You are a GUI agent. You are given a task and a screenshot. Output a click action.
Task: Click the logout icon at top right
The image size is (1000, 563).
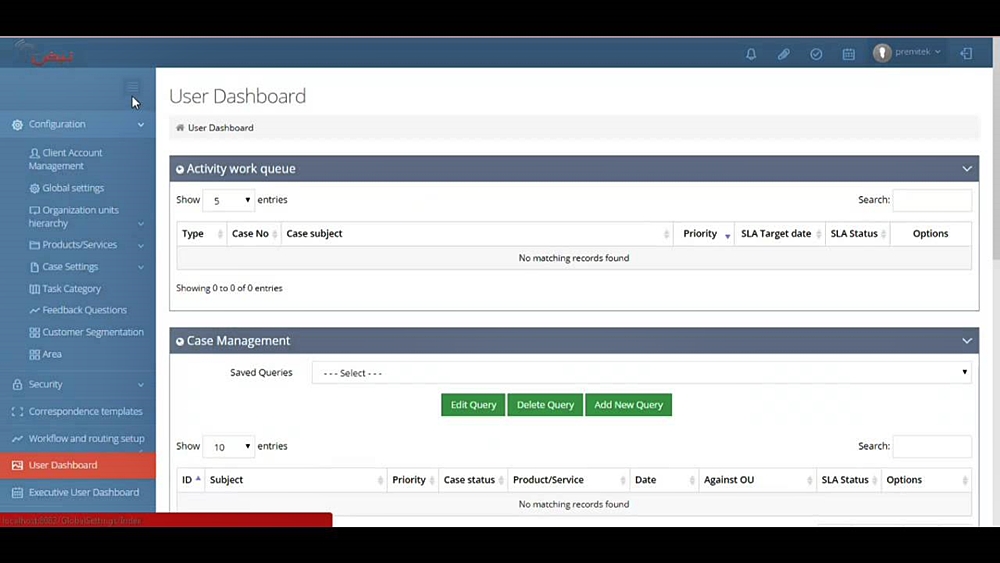(x=966, y=53)
